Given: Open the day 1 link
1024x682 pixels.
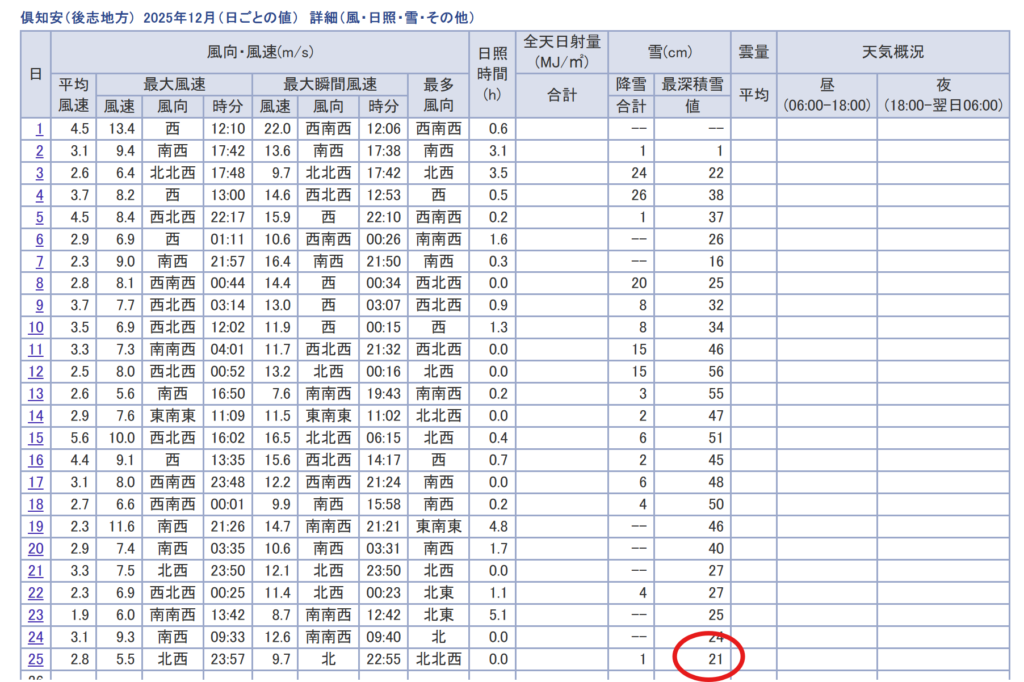Looking at the screenshot, I should 39,129.
